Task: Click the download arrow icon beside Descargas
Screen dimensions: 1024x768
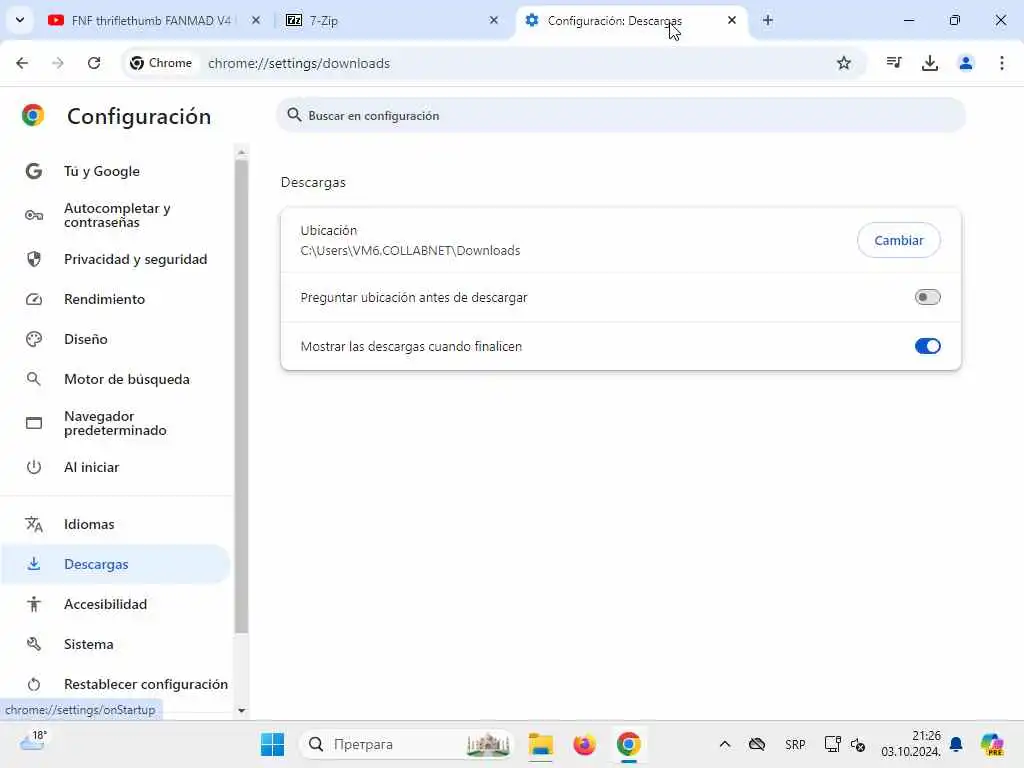Action: point(34,564)
